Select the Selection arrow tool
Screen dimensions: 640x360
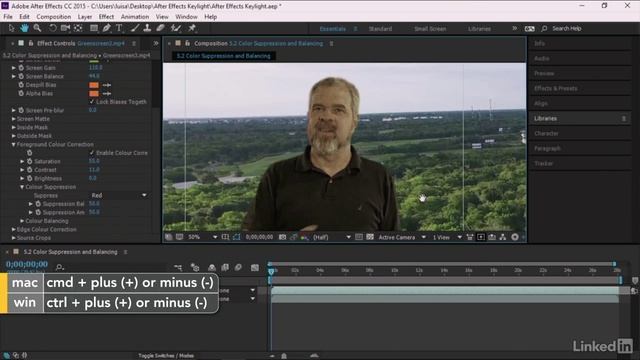point(11,28)
